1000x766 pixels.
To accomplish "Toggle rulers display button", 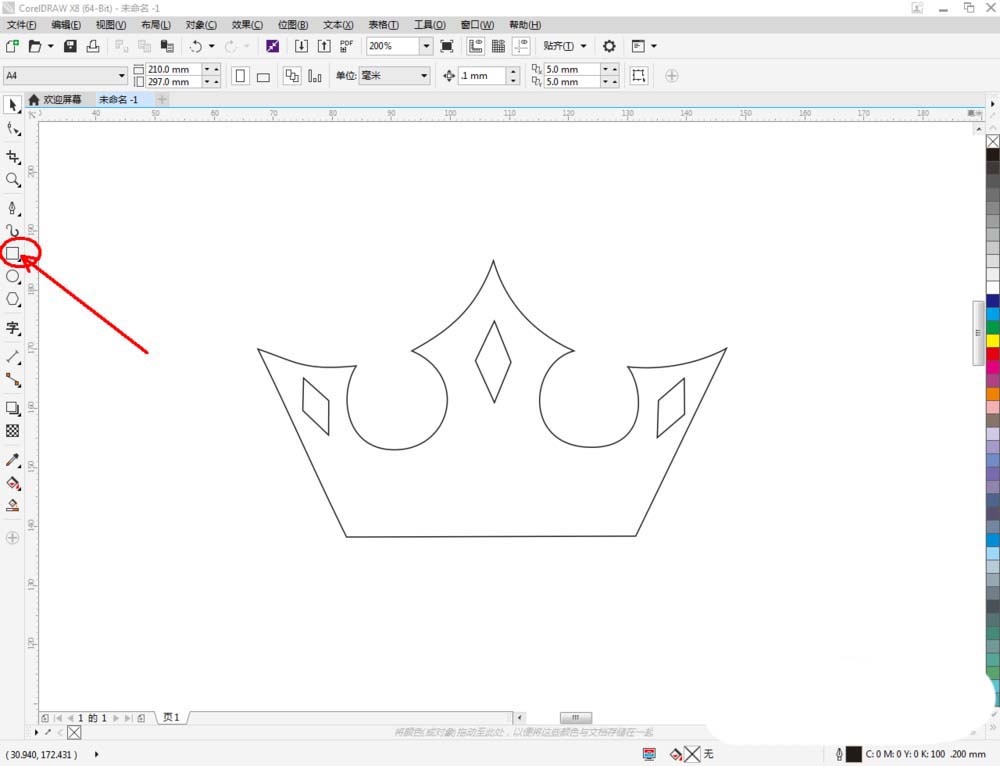I will pos(475,46).
